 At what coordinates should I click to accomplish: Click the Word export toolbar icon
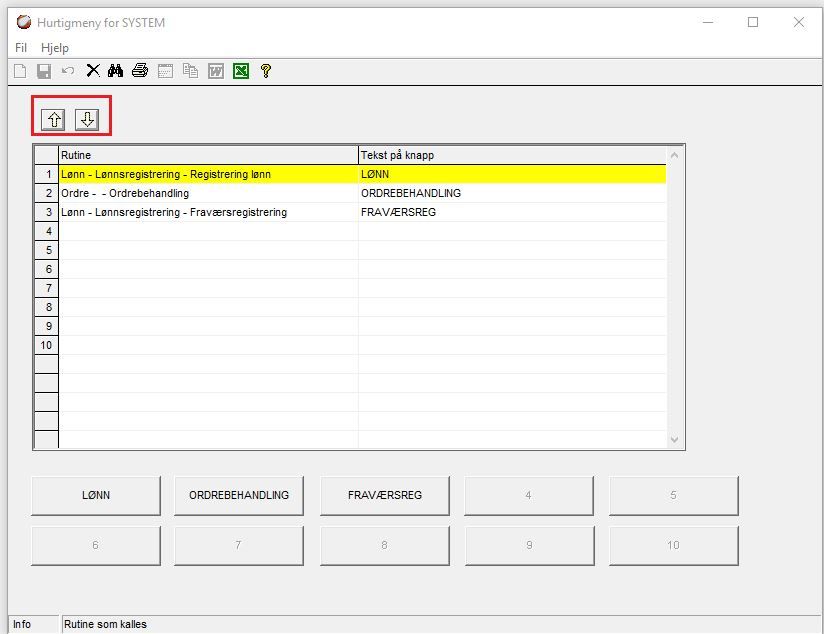pos(215,70)
